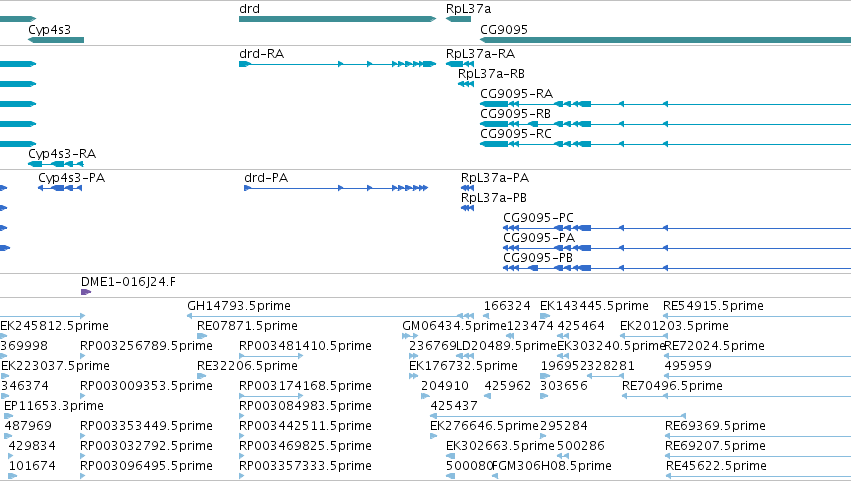Screen dimensions: 851x481
Task: Select the CG9095-PB protein label
Action: coord(538,258)
